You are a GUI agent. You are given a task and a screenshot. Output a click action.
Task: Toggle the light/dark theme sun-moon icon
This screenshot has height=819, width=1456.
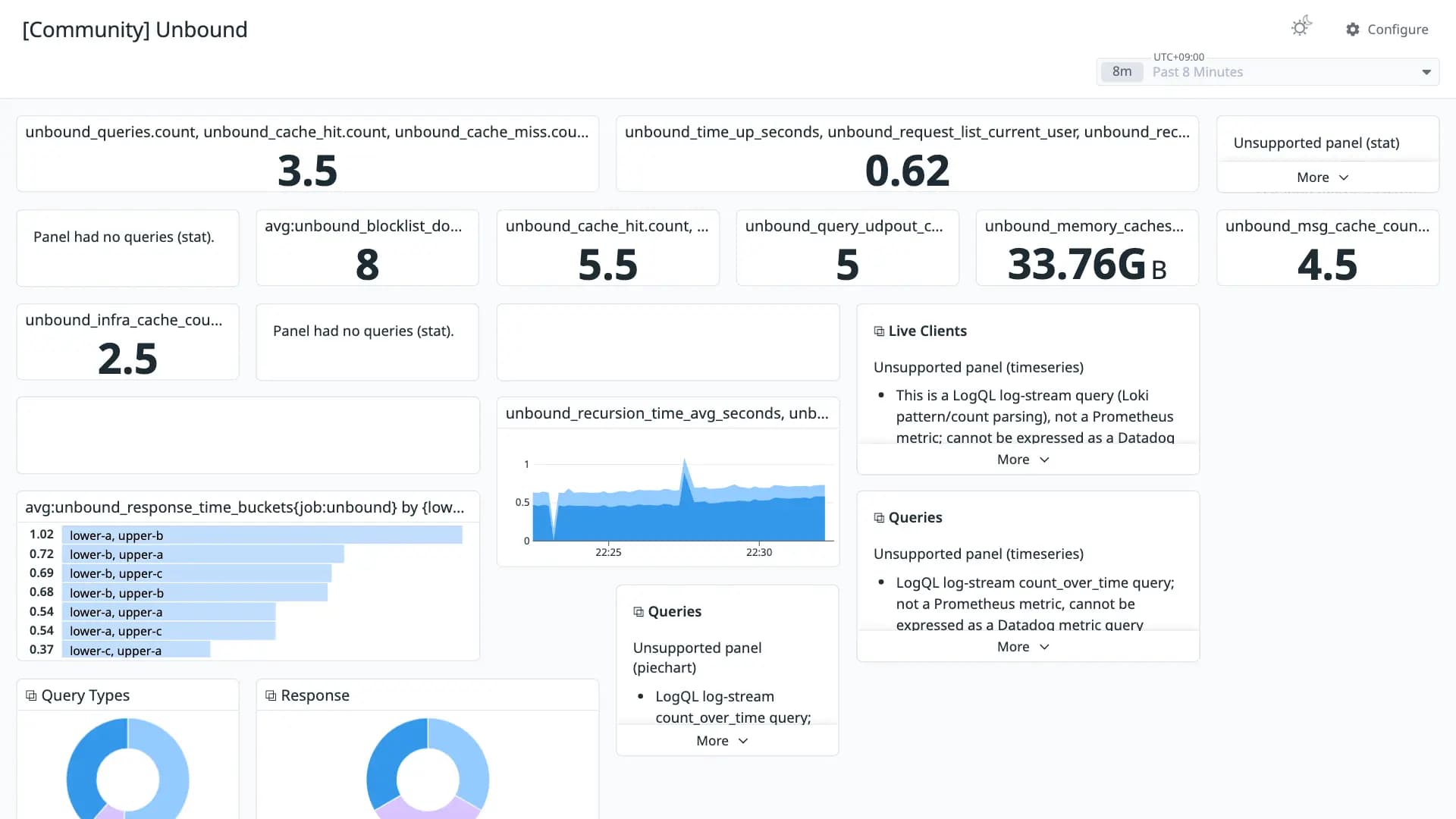click(1301, 27)
